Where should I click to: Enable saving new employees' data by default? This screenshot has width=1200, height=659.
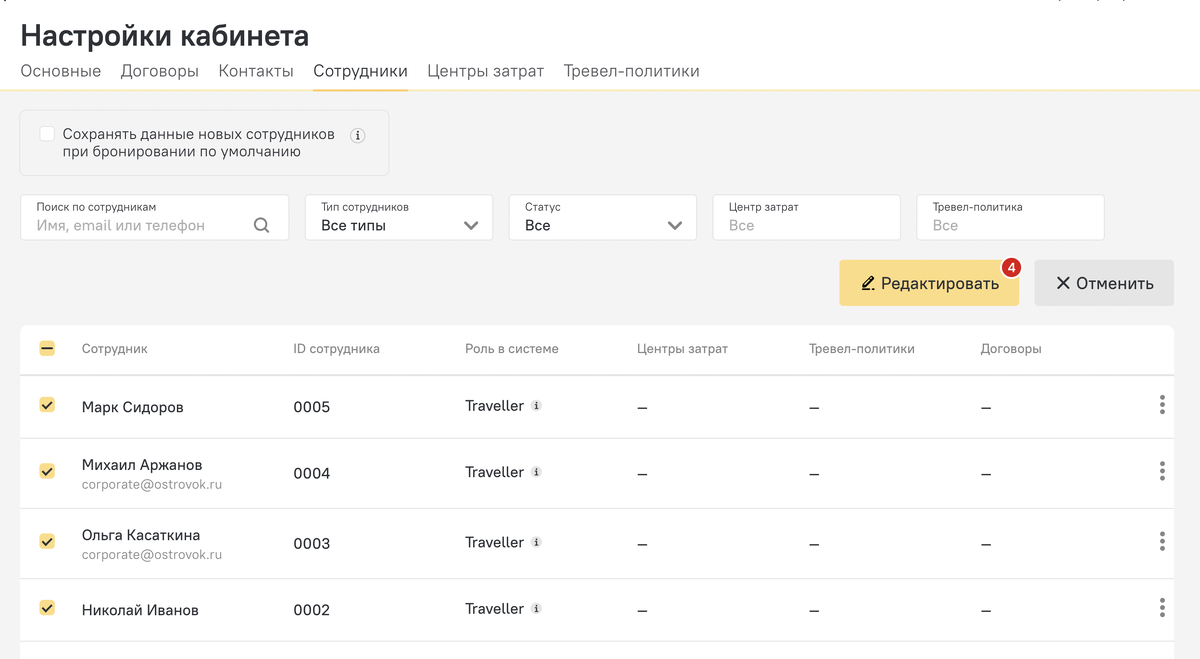(47, 134)
